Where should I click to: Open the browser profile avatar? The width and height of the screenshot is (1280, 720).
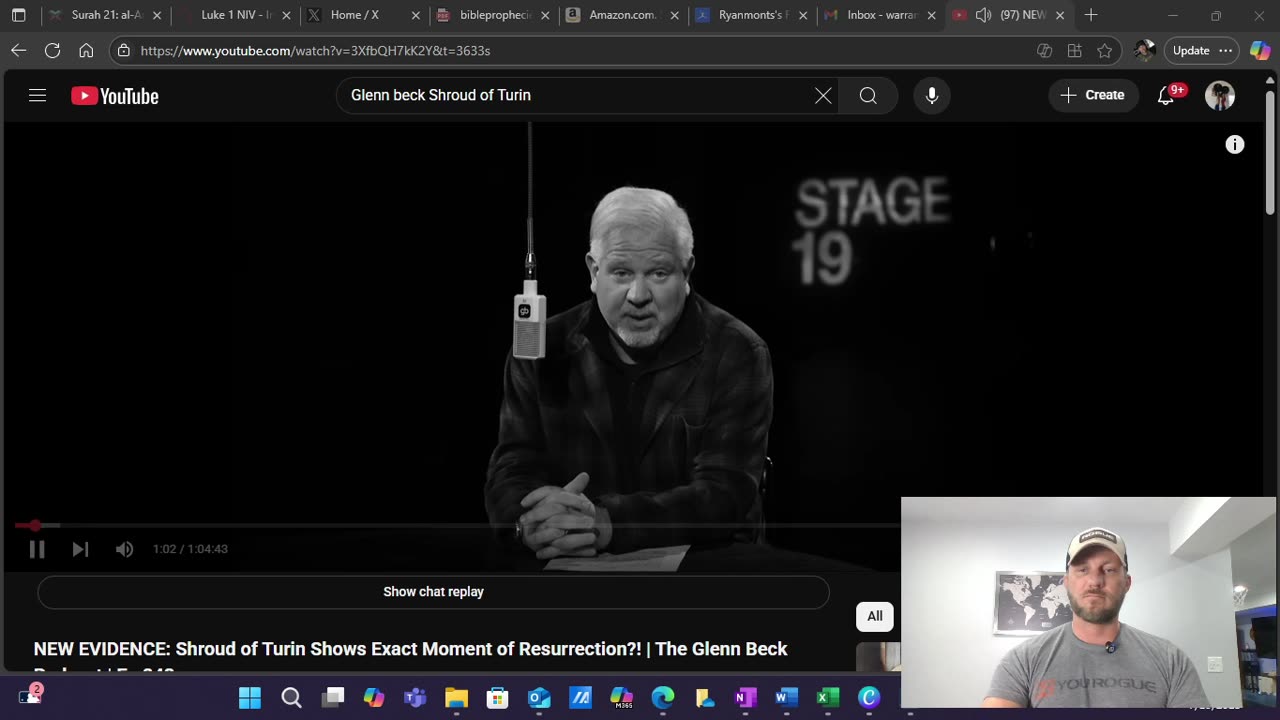[1145, 50]
